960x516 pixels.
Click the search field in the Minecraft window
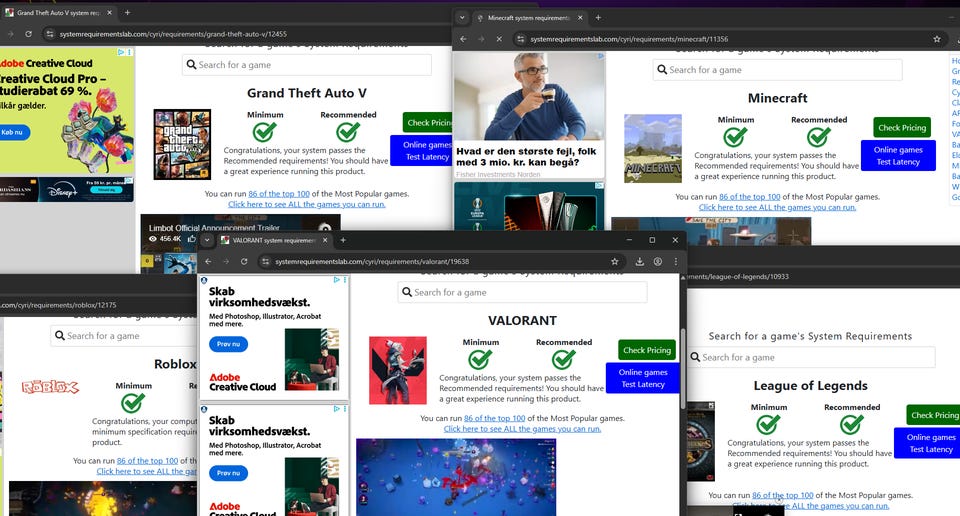pos(777,70)
